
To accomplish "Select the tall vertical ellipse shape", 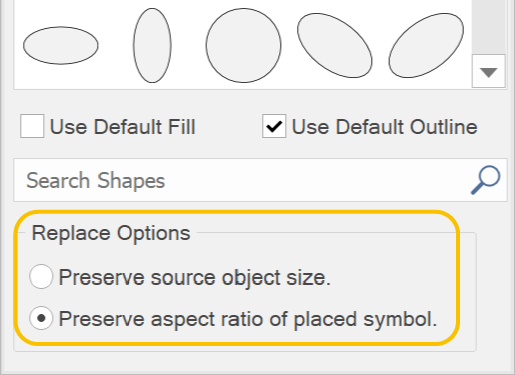I will pyautogui.click(x=152, y=45).
